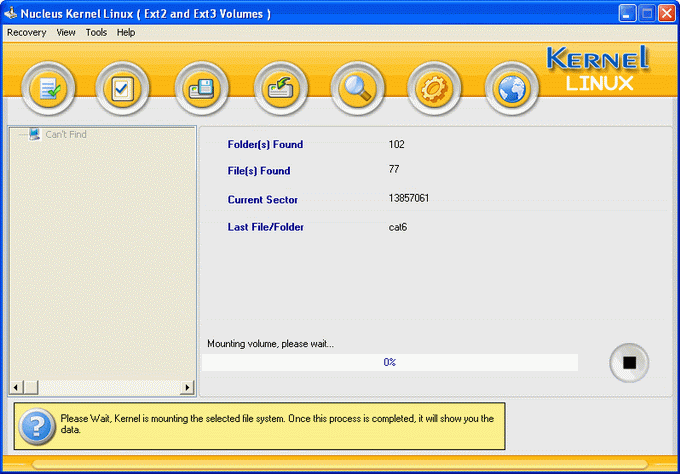Viewport: 680px width, 474px height.
Task: Open the Help menu
Action: pos(126,33)
